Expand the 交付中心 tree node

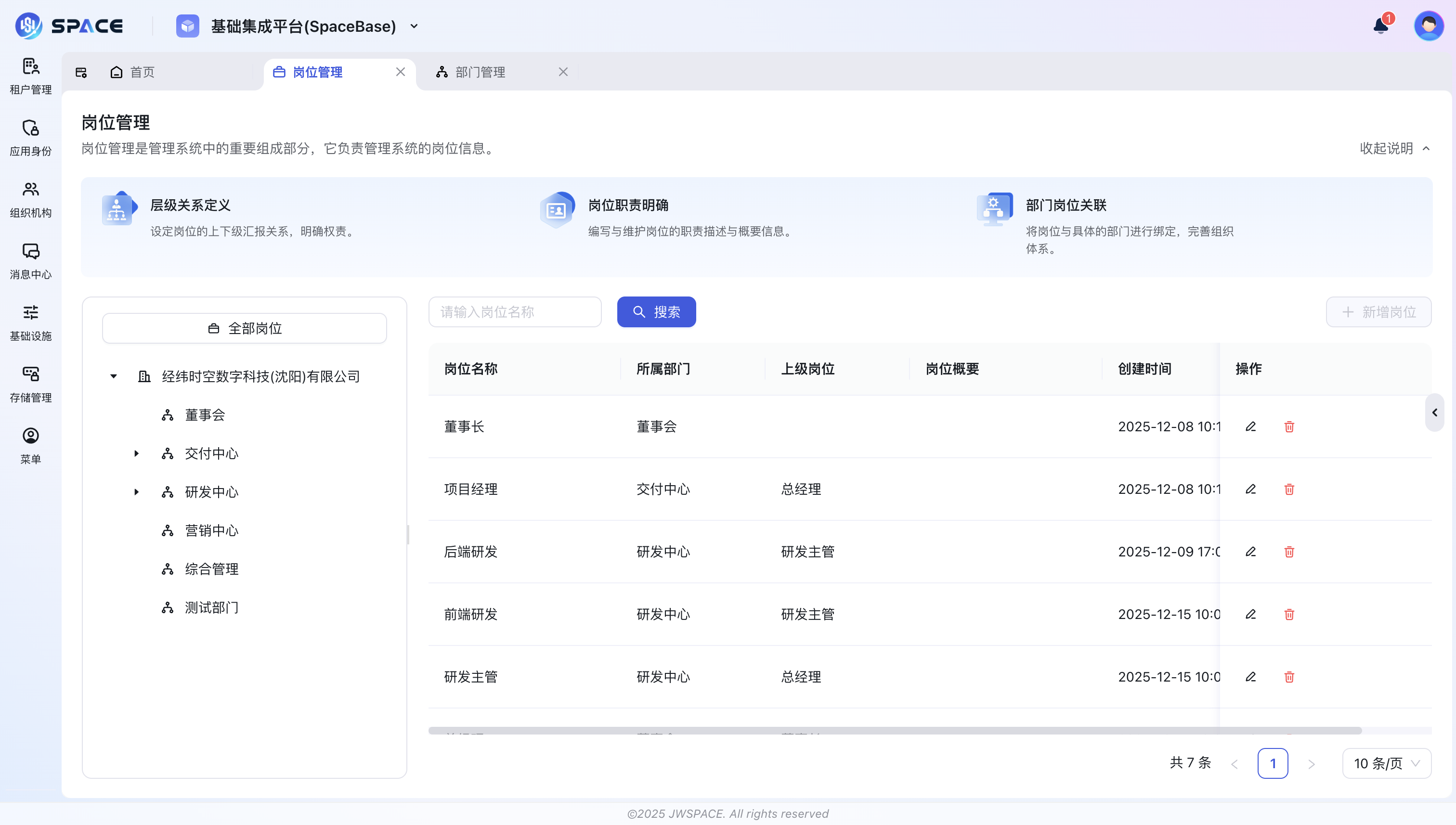click(136, 453)
